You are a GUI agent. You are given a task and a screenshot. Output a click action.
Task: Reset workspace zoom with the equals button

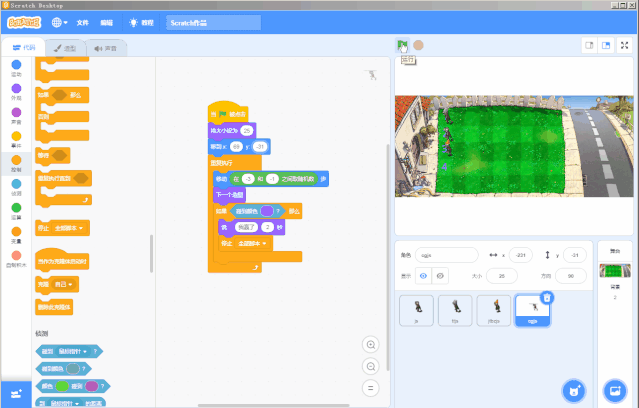[370, 388]
